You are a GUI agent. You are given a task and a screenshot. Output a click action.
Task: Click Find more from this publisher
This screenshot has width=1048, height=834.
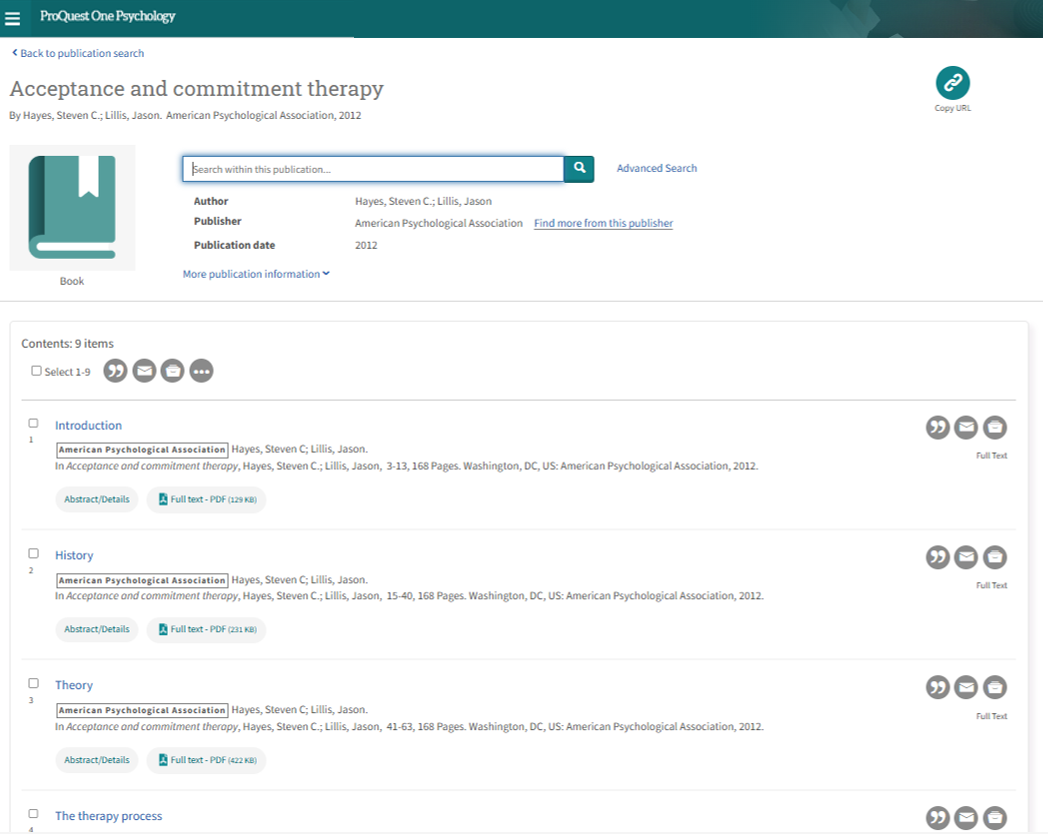pos(603,223)
